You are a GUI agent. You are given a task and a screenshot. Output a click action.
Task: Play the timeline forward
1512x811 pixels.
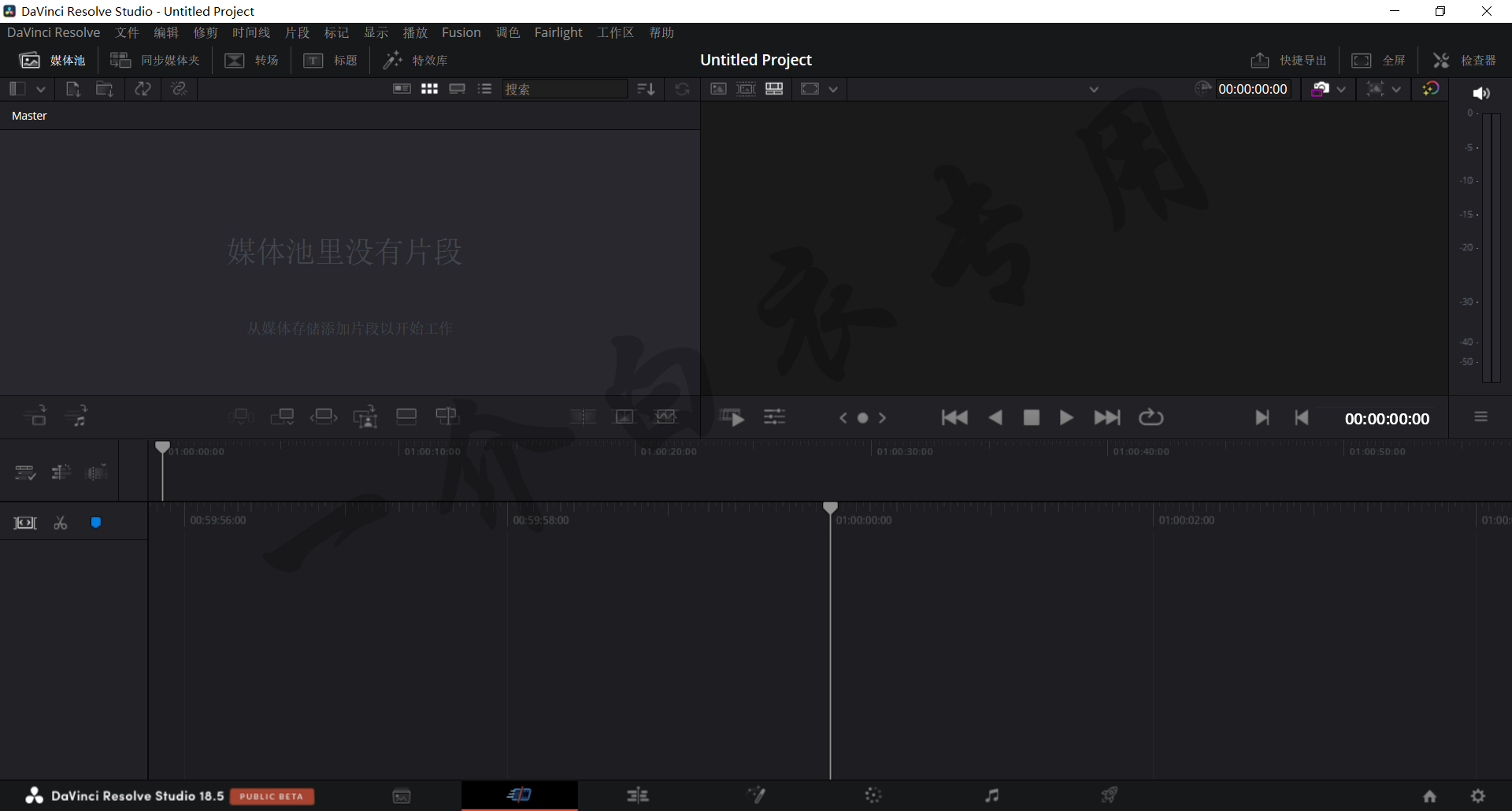pyautogui.click(x=1066, y=417)
